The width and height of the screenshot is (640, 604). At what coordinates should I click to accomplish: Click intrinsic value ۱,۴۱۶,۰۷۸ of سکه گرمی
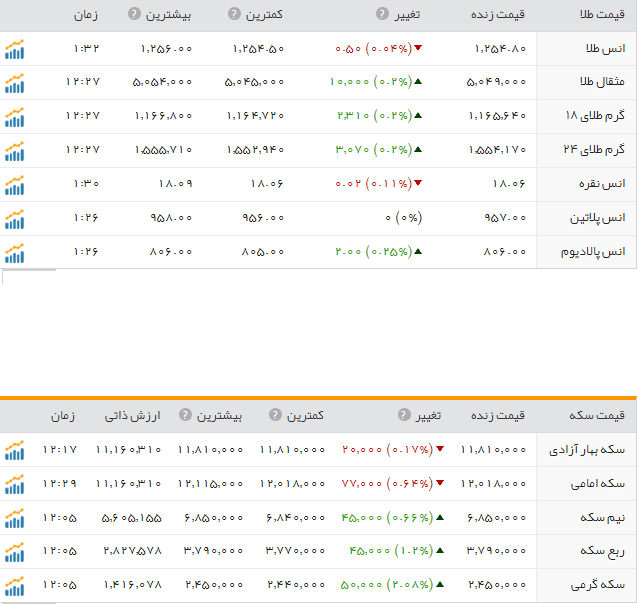(x=132, y=585)
